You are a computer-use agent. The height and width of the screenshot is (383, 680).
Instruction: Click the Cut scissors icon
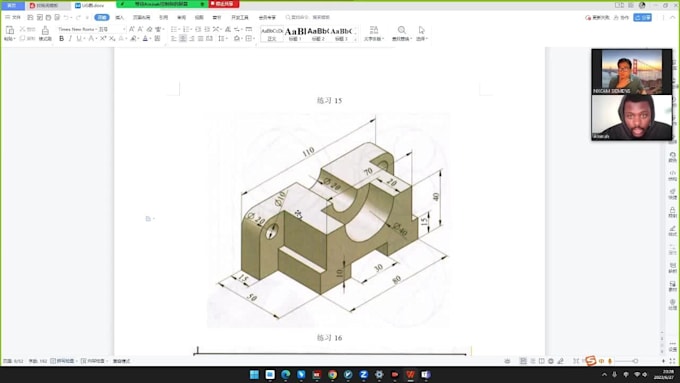pos(22,29)
